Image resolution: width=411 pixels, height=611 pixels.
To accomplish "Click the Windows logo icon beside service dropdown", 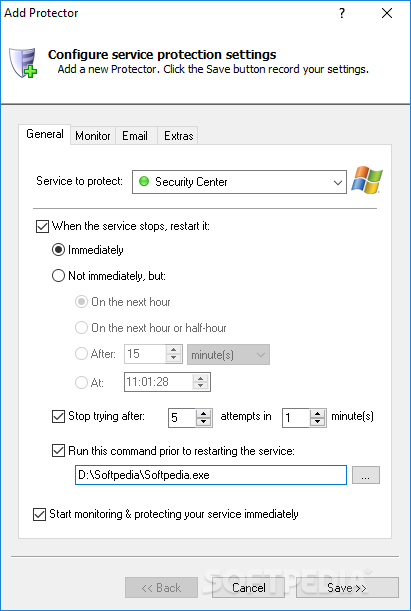I will (367, 180).
